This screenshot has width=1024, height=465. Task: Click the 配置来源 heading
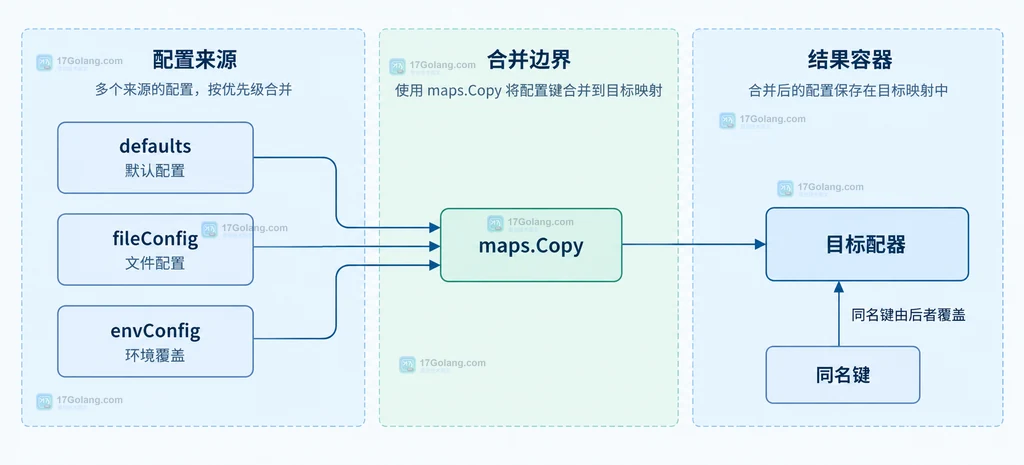[194, 60]
